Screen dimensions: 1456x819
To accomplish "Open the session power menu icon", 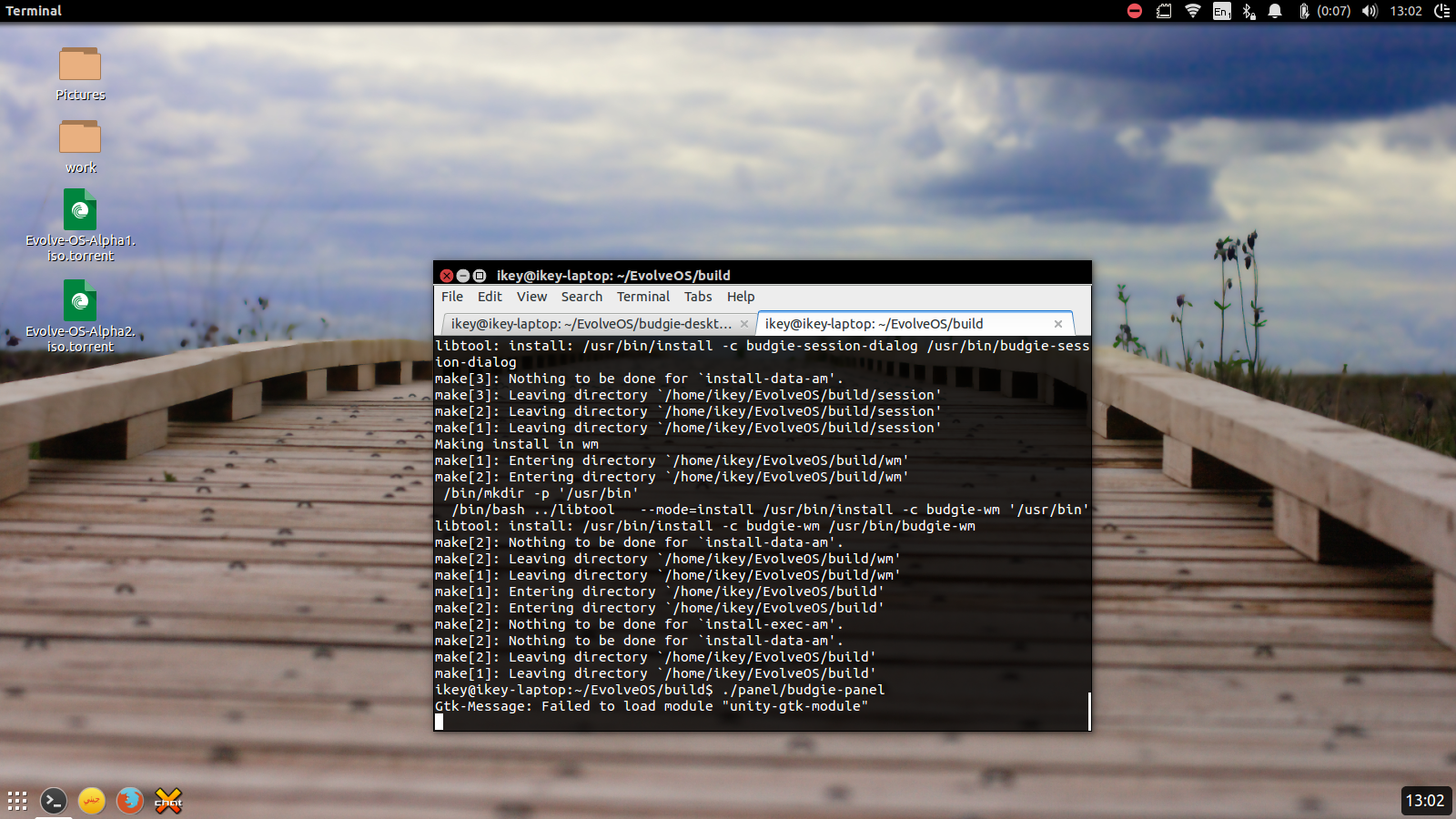I will click(1442, 11).
